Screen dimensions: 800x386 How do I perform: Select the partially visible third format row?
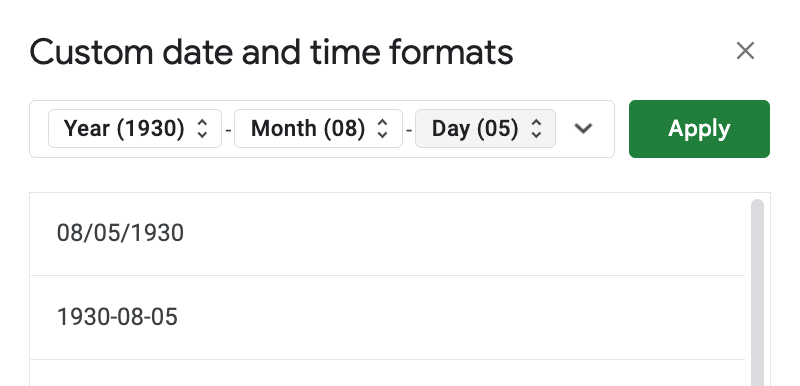click(387, 373)
